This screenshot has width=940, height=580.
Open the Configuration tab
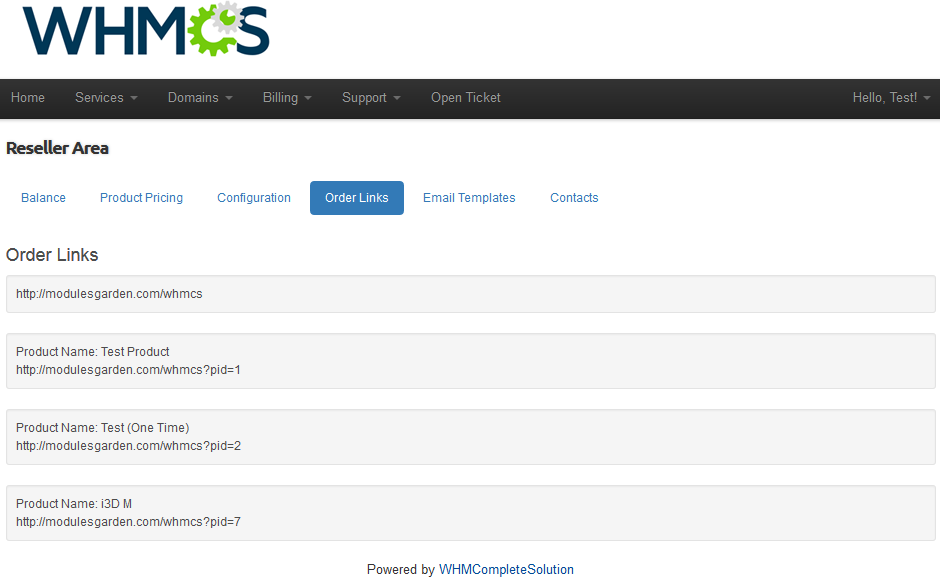click(x=254, y=198)
